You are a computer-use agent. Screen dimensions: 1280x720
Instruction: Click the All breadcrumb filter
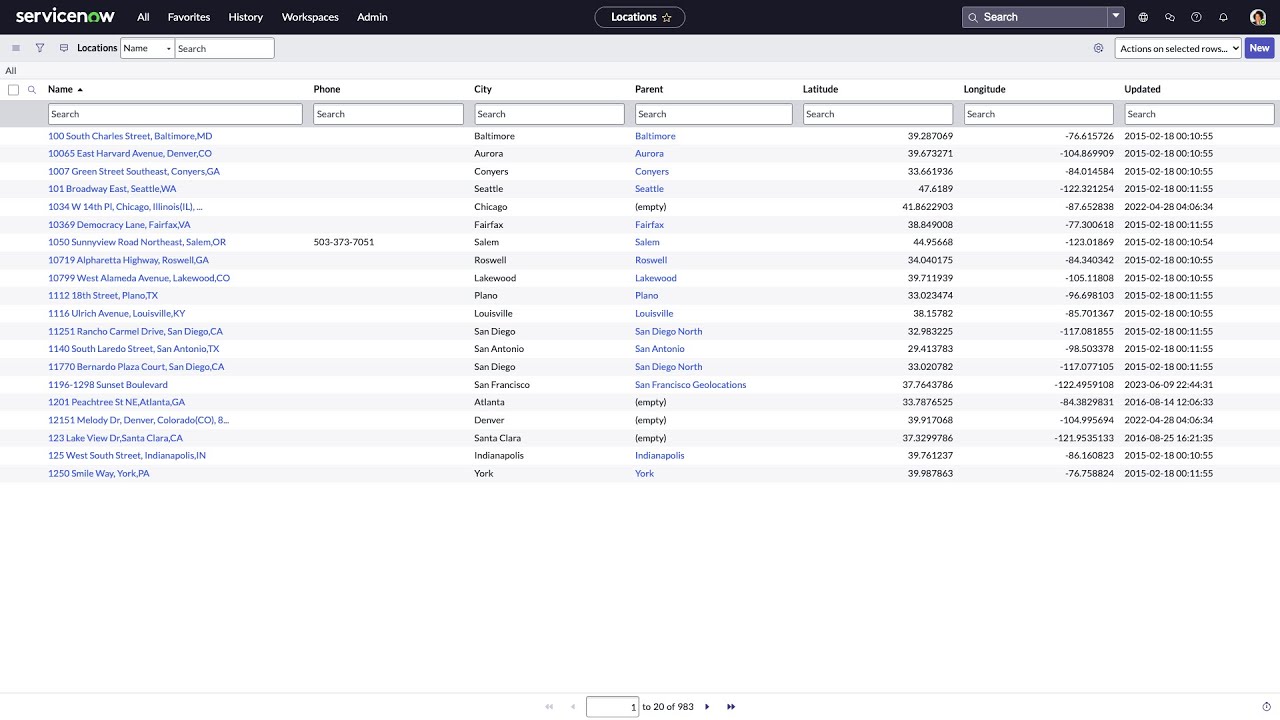[10, 71]
